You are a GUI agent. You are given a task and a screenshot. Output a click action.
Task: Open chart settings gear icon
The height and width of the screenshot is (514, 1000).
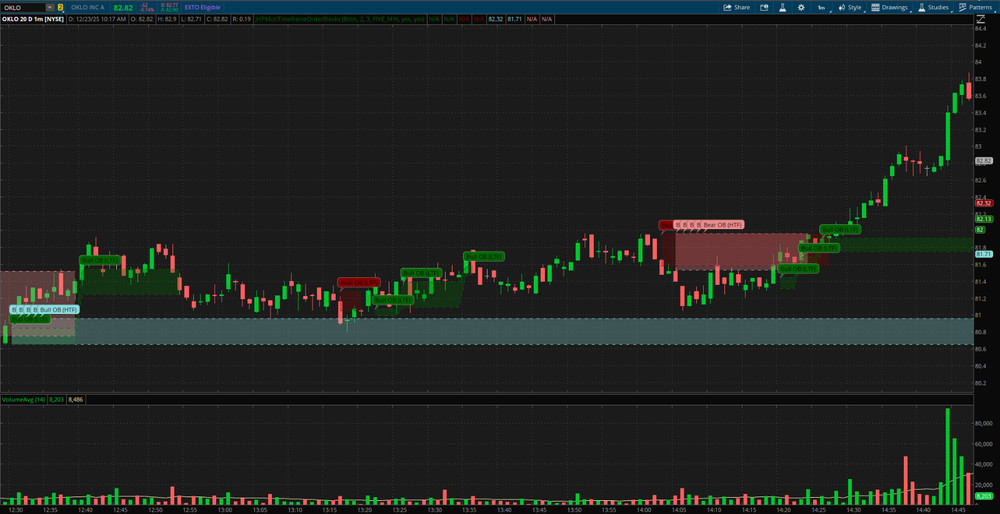801,7
